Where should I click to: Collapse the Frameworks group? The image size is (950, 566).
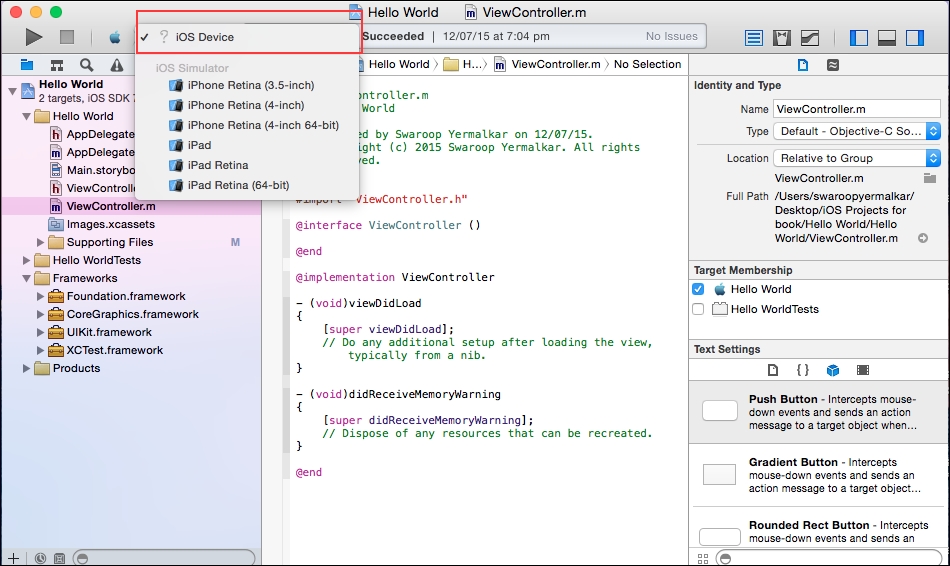point(26,278)
